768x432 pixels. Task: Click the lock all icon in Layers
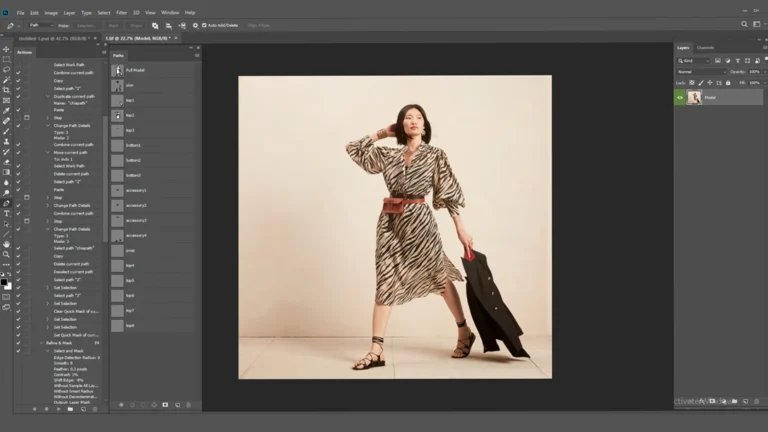(730, 82)
